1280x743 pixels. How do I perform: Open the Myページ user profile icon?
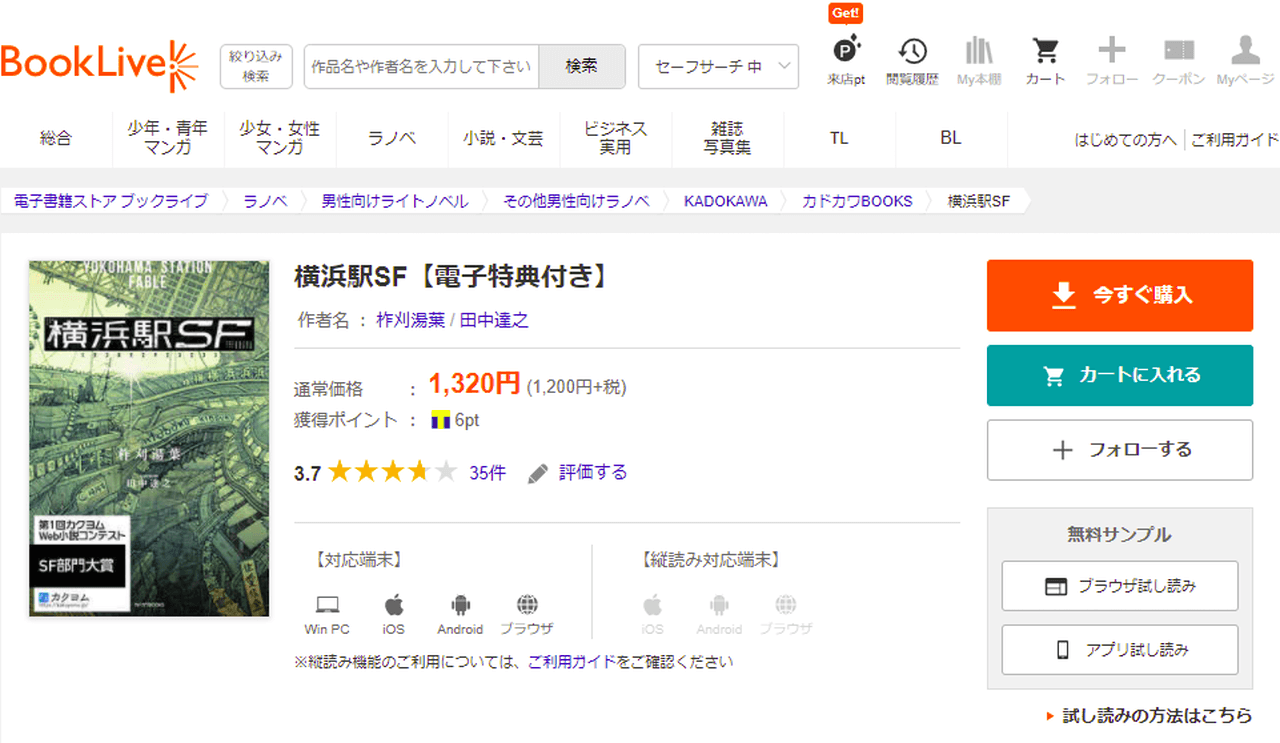(1245, 59)
